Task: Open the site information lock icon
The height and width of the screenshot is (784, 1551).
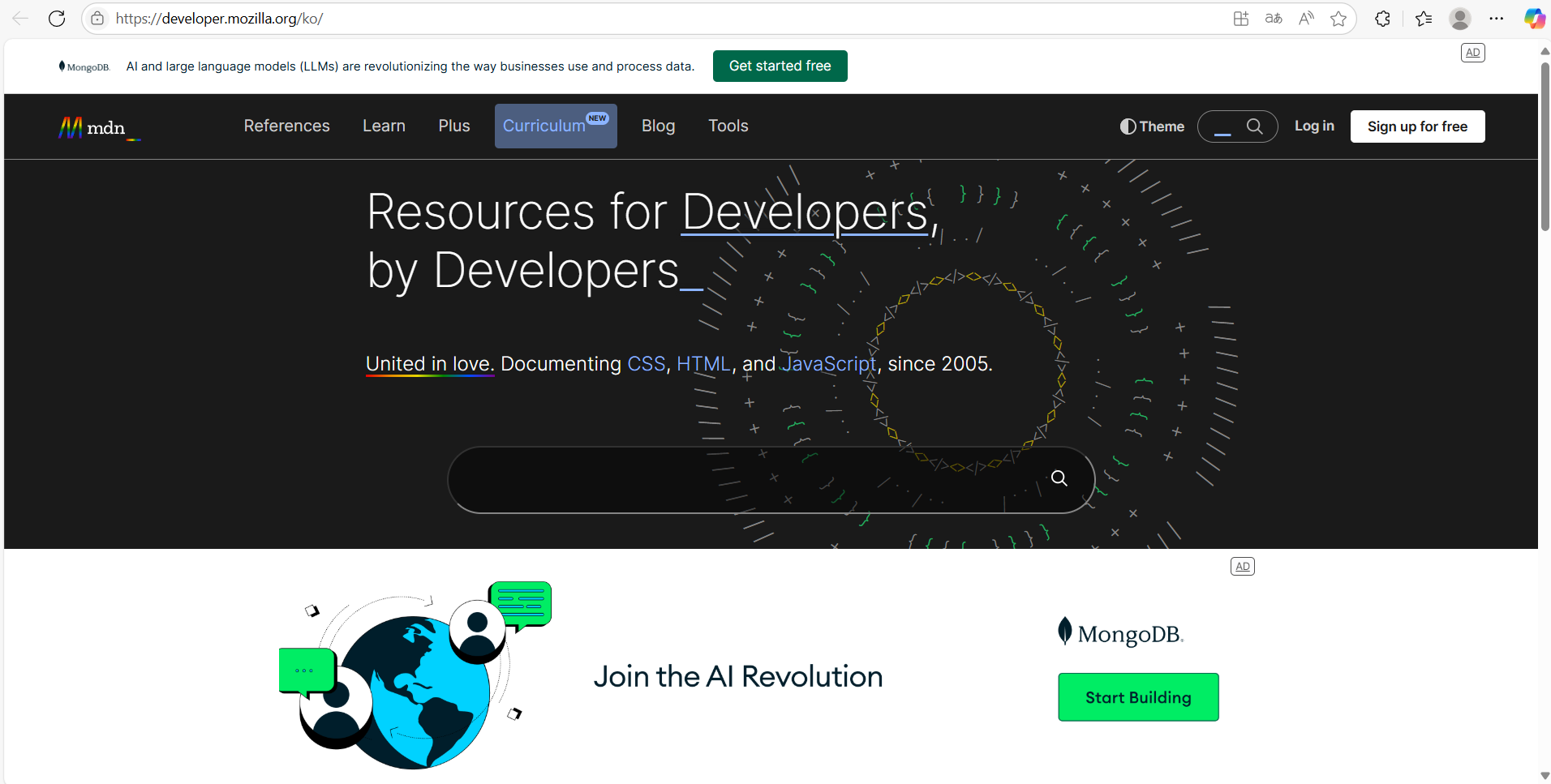Action: pyautogui.click(x=97, y=19)
